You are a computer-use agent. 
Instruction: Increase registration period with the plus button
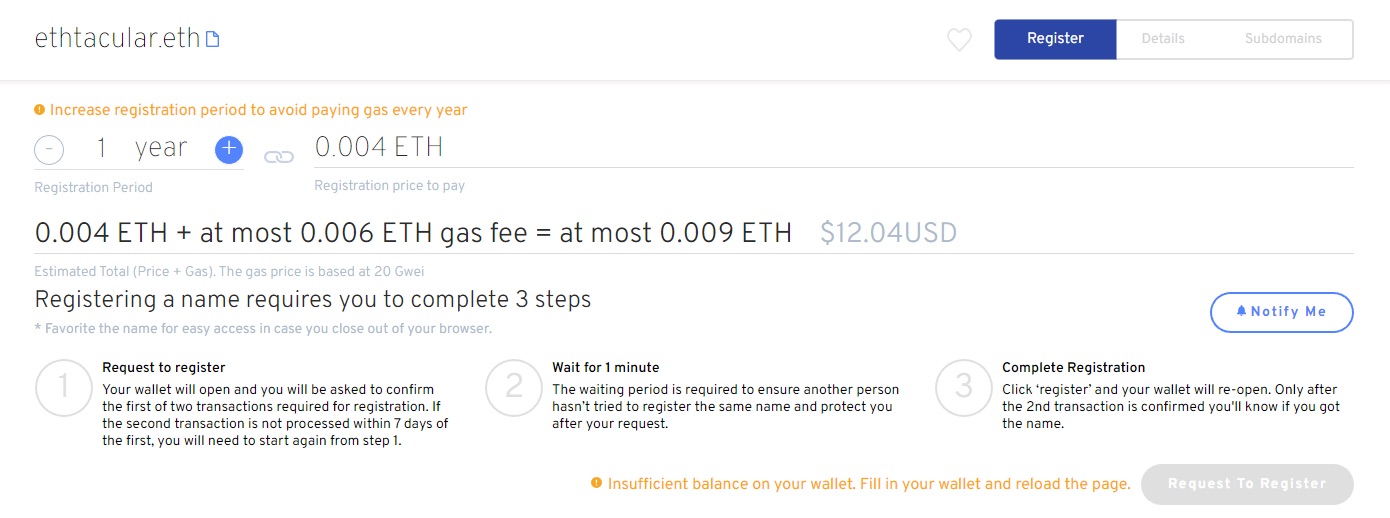pos(229,150)
